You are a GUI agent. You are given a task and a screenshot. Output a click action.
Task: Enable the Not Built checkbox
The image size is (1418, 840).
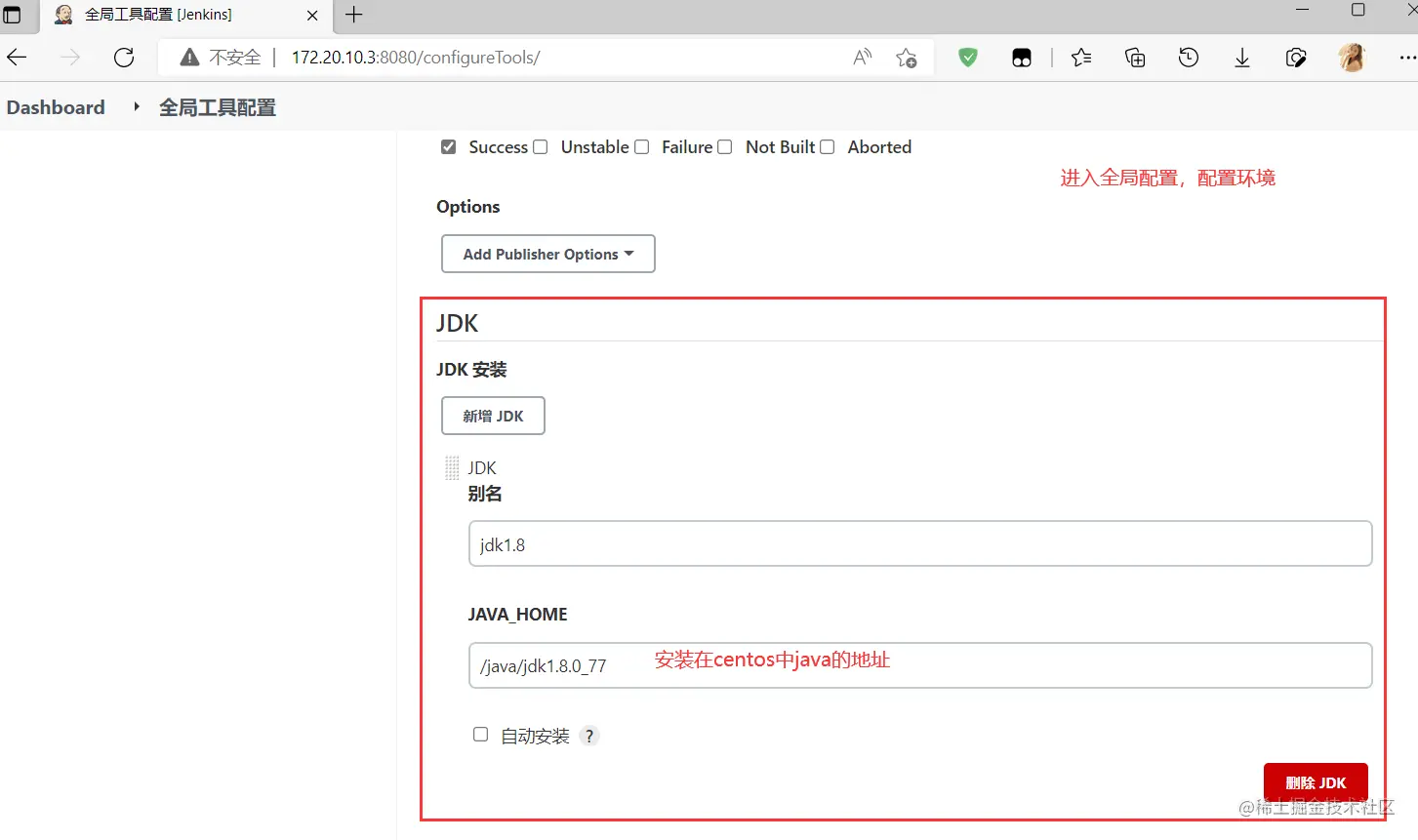click(x=724, y=147)
